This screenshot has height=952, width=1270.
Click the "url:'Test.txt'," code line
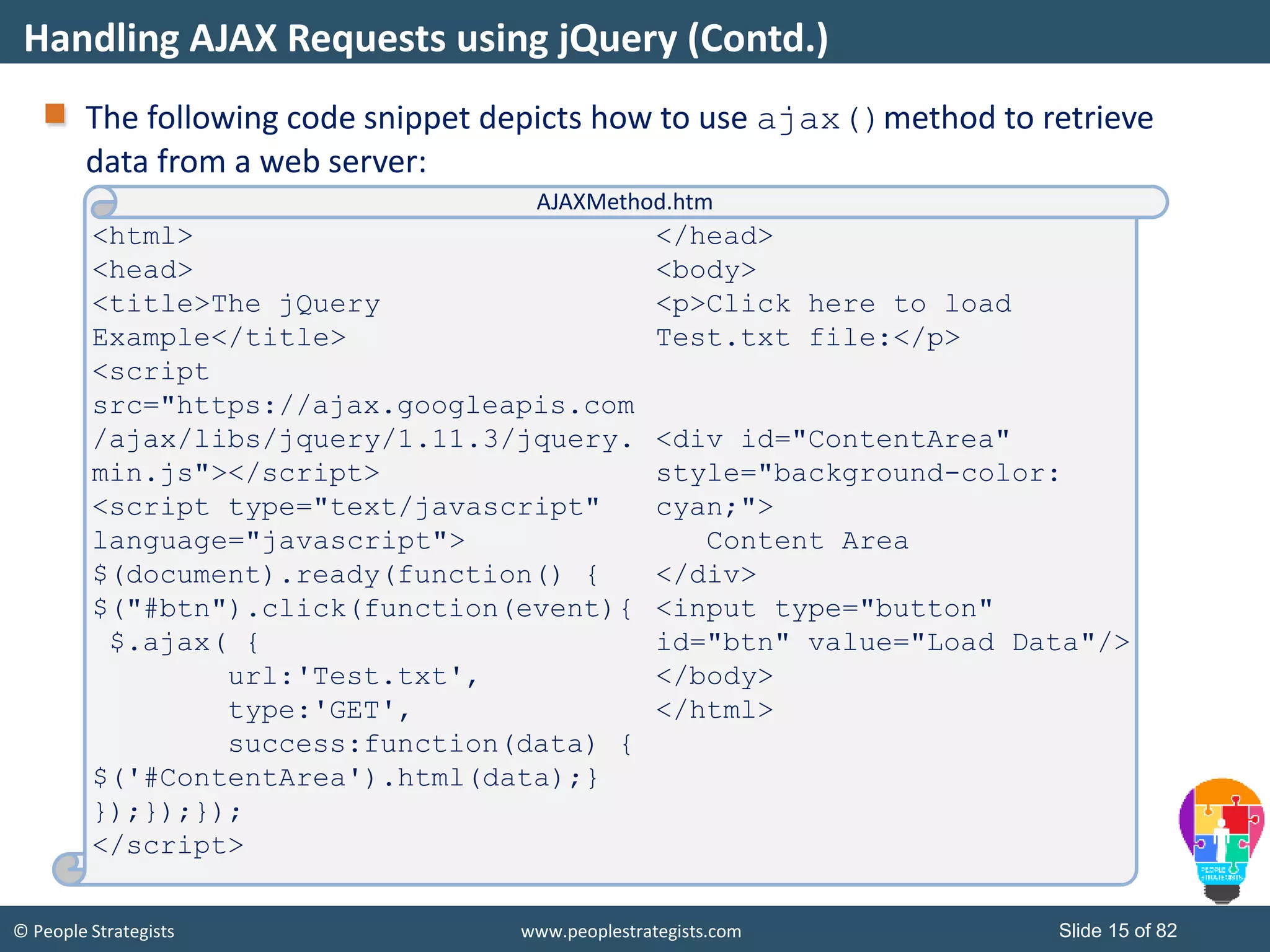point(353,676)
